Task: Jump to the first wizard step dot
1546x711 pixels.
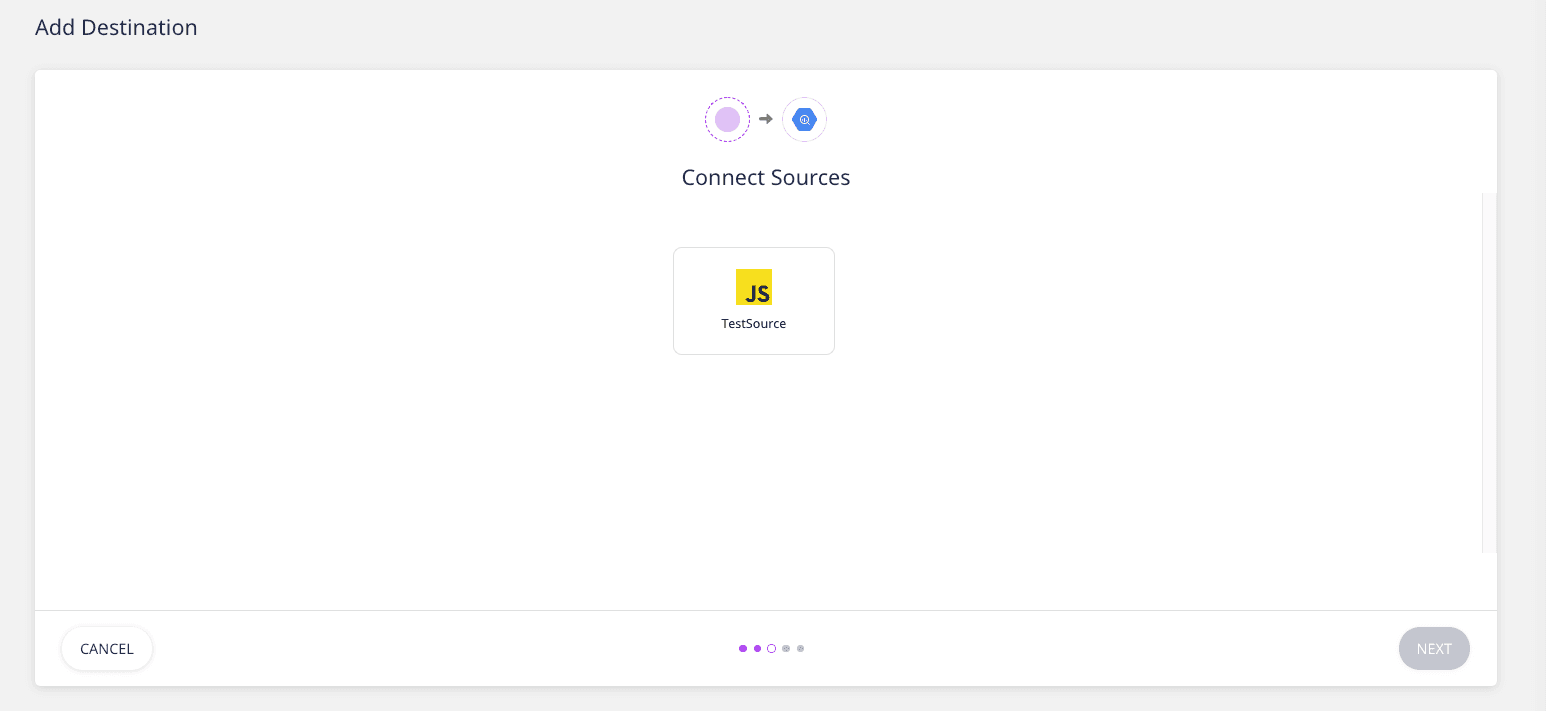Action: 743,648
